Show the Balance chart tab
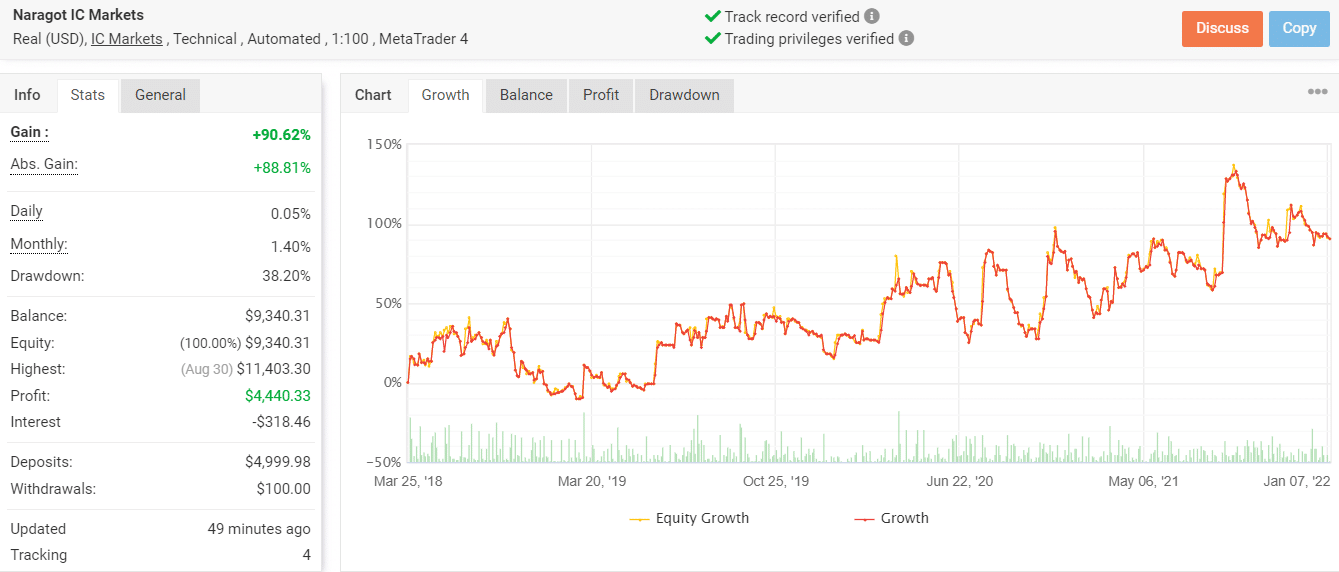This screenshot has width=1339, height=572. [526, 95]
